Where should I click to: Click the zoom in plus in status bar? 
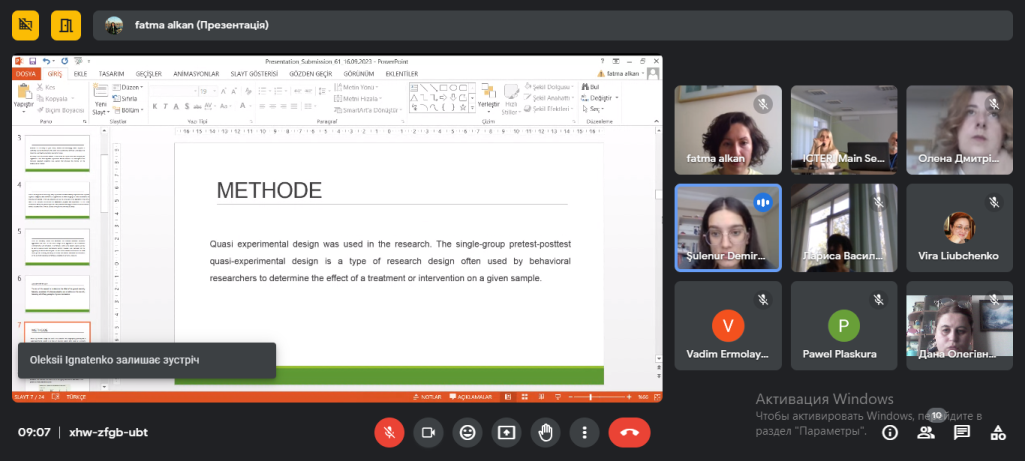(x=629, y=397)
